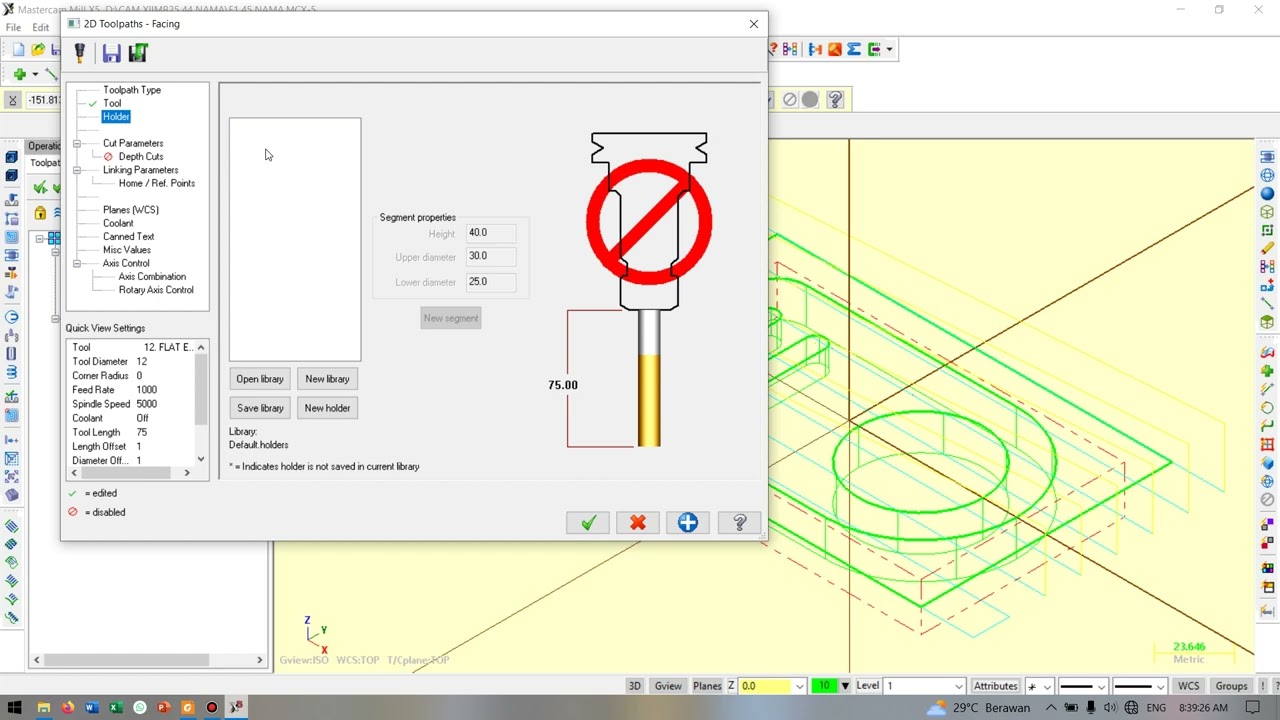The image size is (1280, 720).
Task: Select Rotary Axis Control in the tree
Action: tap(156, 290)
